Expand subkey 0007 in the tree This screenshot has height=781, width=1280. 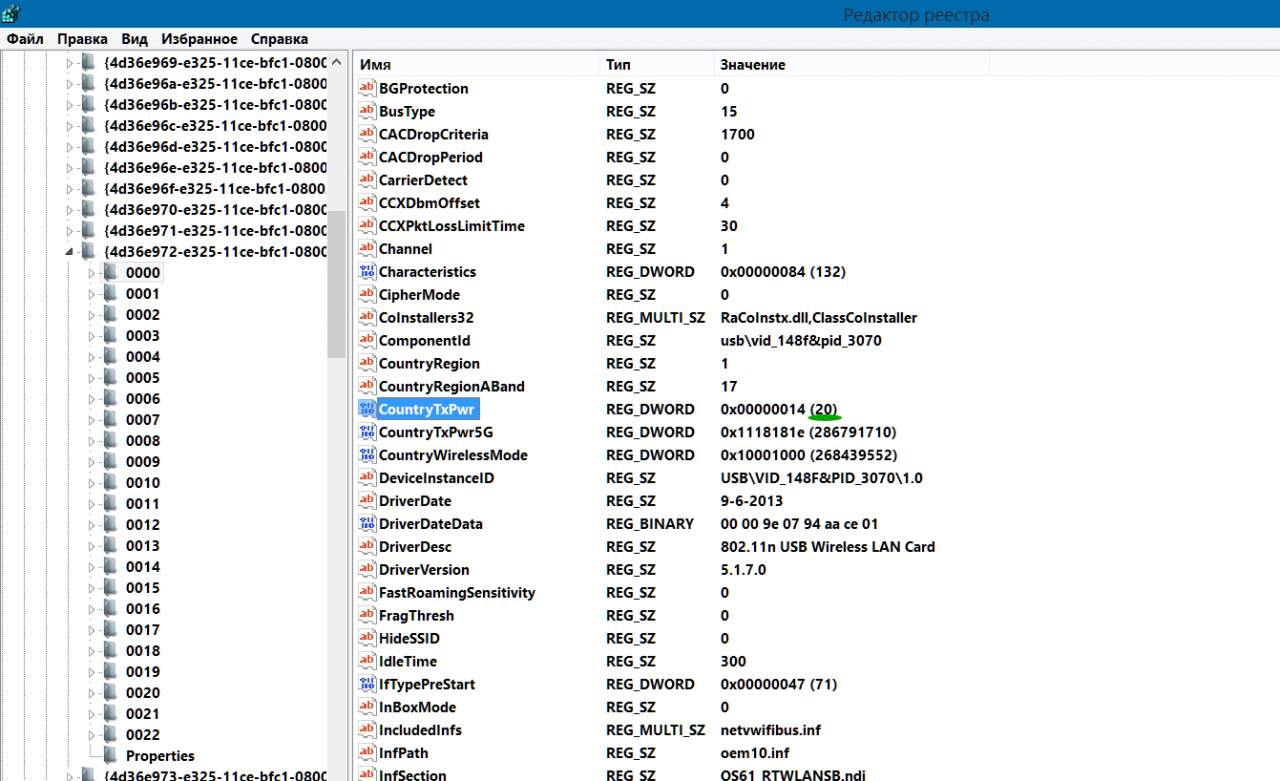92,420
